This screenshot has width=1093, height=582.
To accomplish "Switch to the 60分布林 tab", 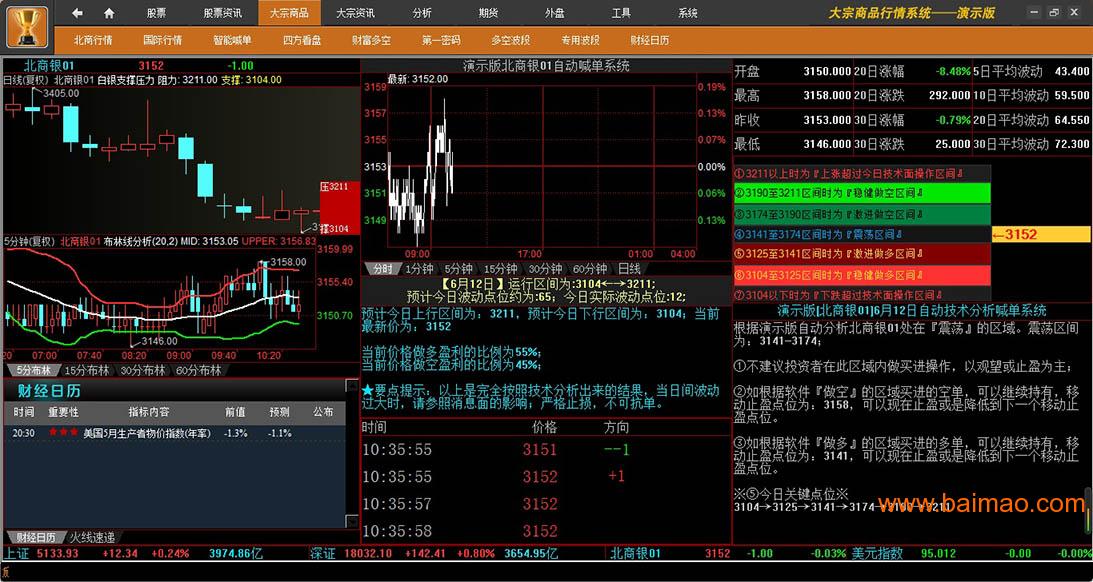I will point(198,370).
